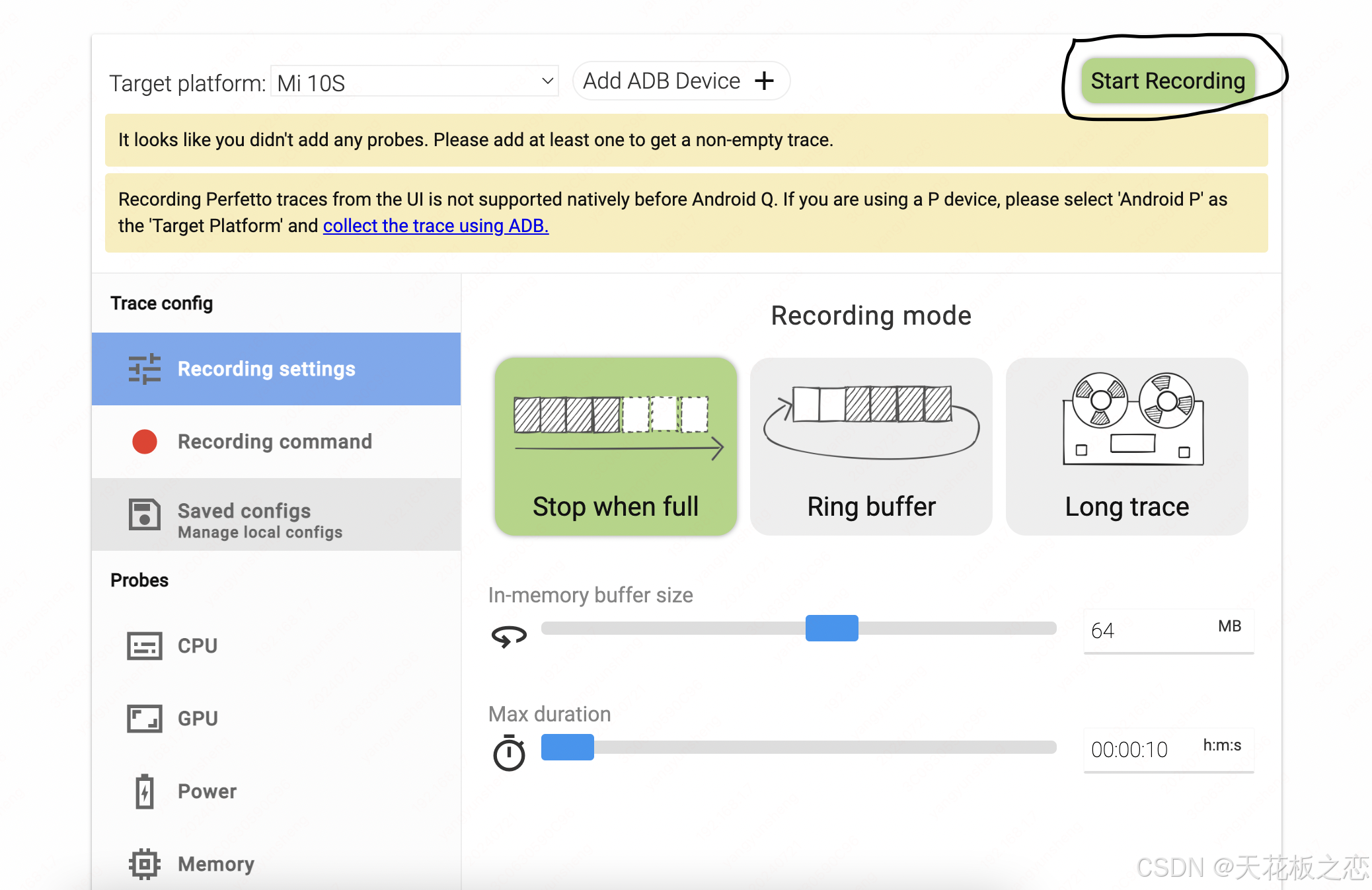
Task: Click the In-memory buffer size slider handle
Action: click(x=831, y=628)
